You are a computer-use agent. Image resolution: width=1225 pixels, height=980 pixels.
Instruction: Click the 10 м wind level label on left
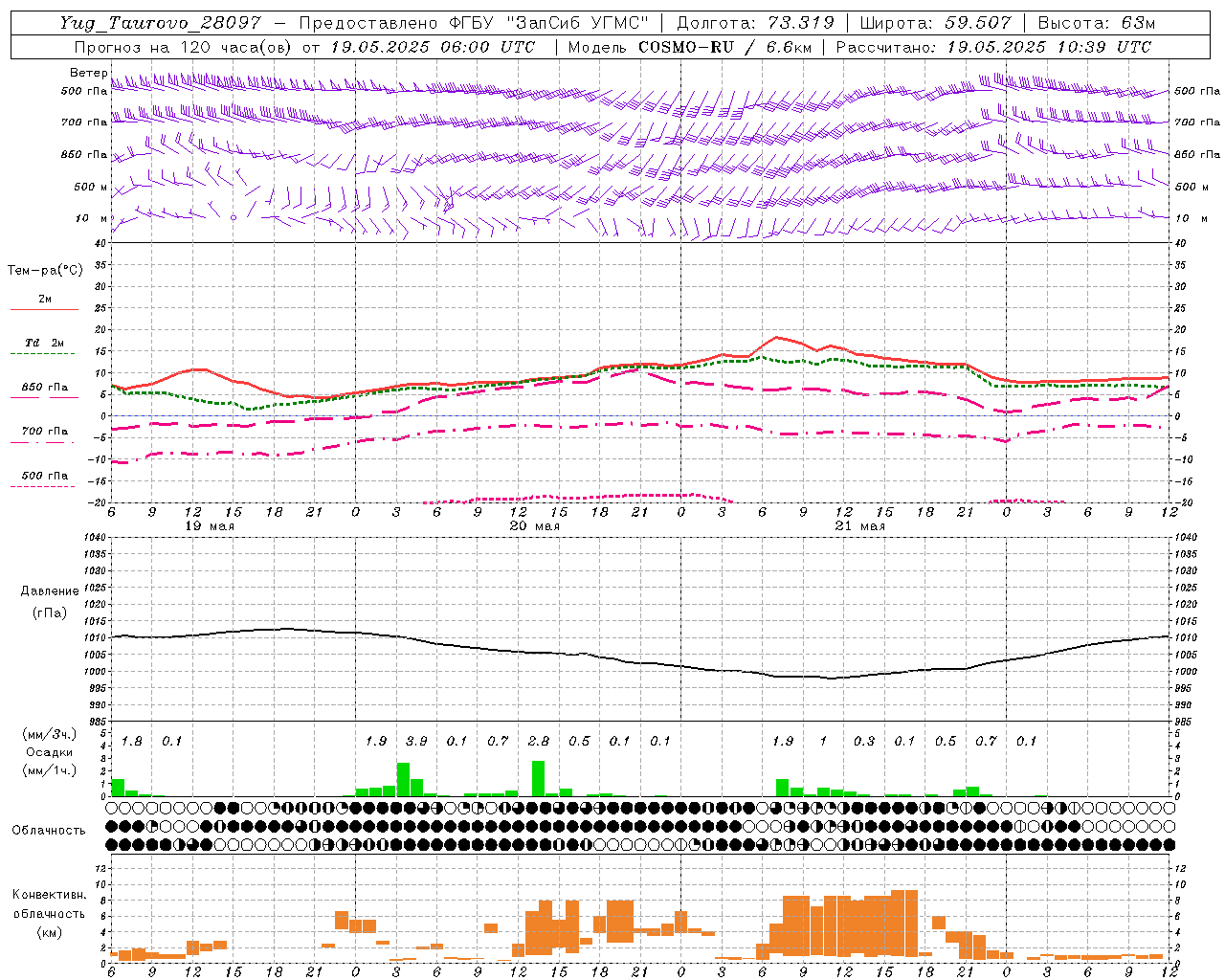[x=91, y=218]
